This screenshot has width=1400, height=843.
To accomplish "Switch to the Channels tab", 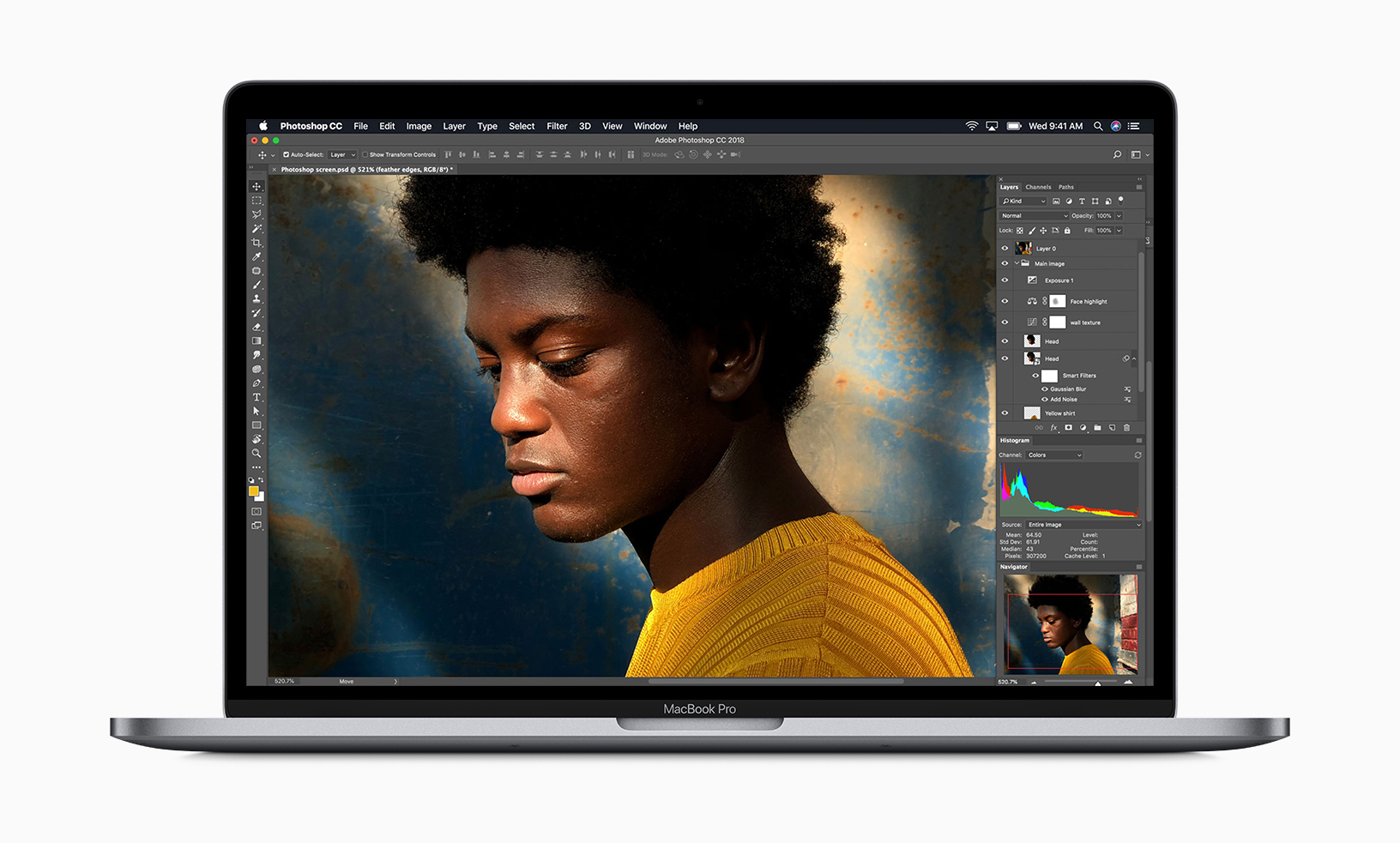I will [x=1038, y=187].
